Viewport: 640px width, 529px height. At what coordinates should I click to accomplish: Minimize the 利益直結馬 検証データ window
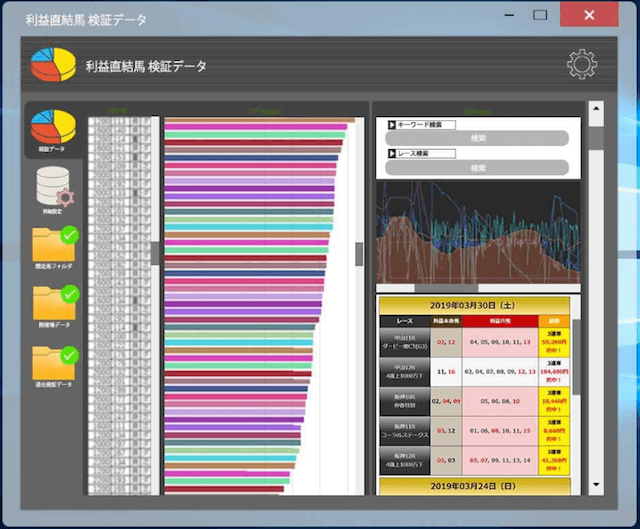[x=509, y=15]
